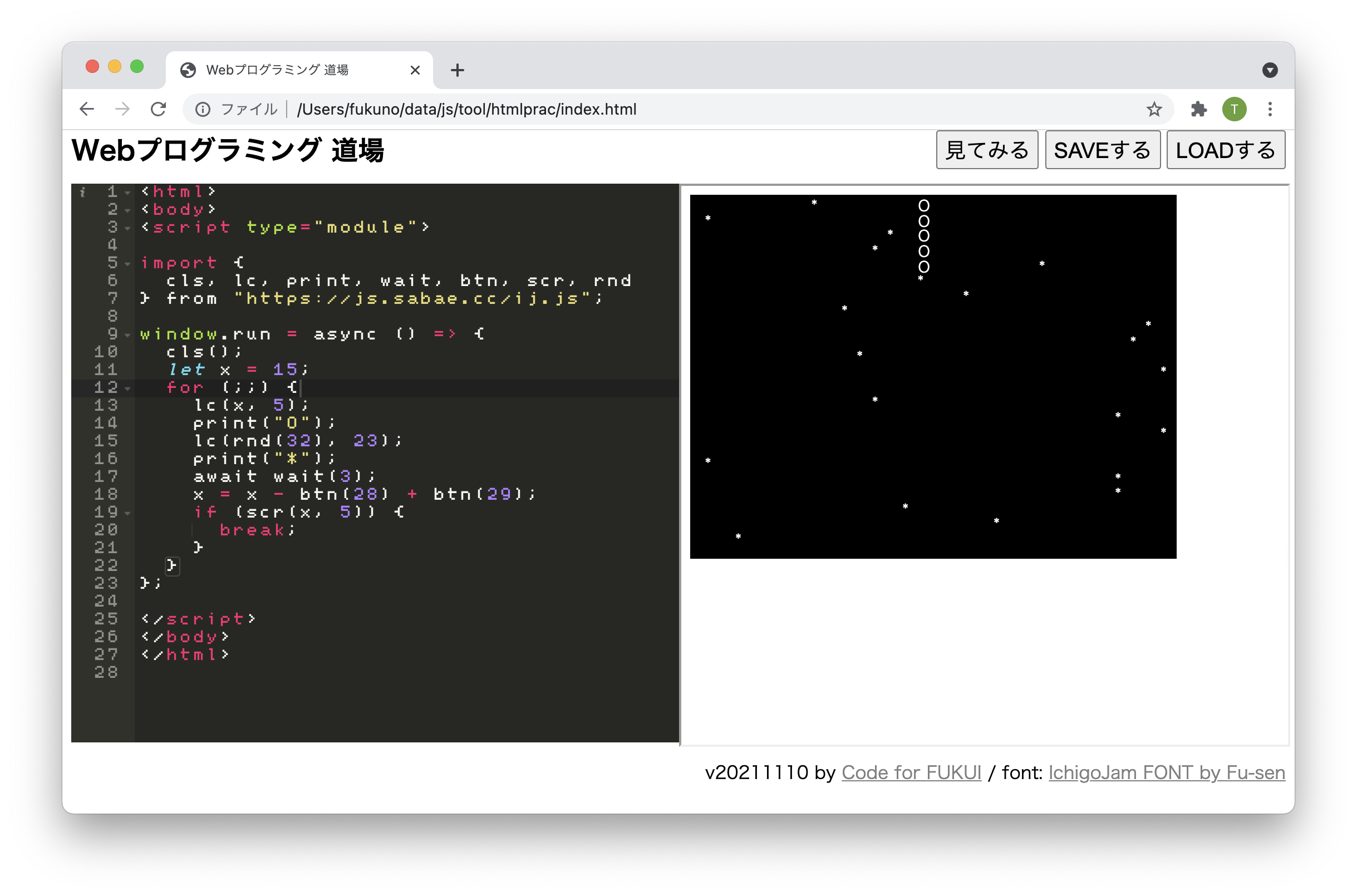Bookmark this page with the star icon
The height and width of the screenshot is (896, 1357).
click(1154, 109)
